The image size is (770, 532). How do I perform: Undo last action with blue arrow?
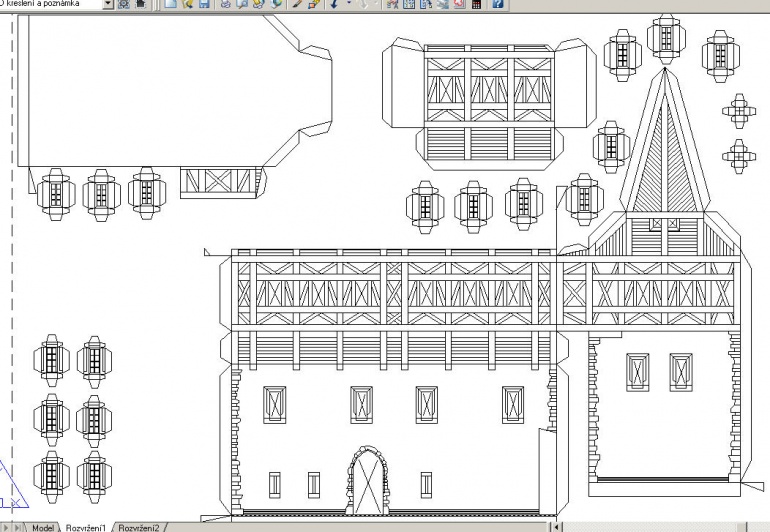coord(335,4)
